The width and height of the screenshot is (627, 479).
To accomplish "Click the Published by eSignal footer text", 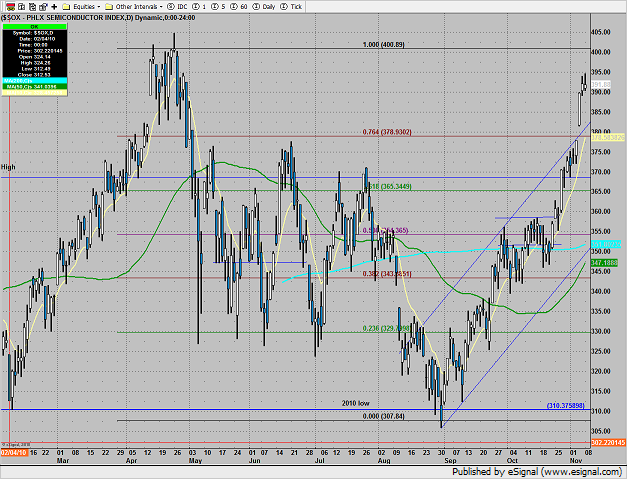I will [x=537, y=472].
